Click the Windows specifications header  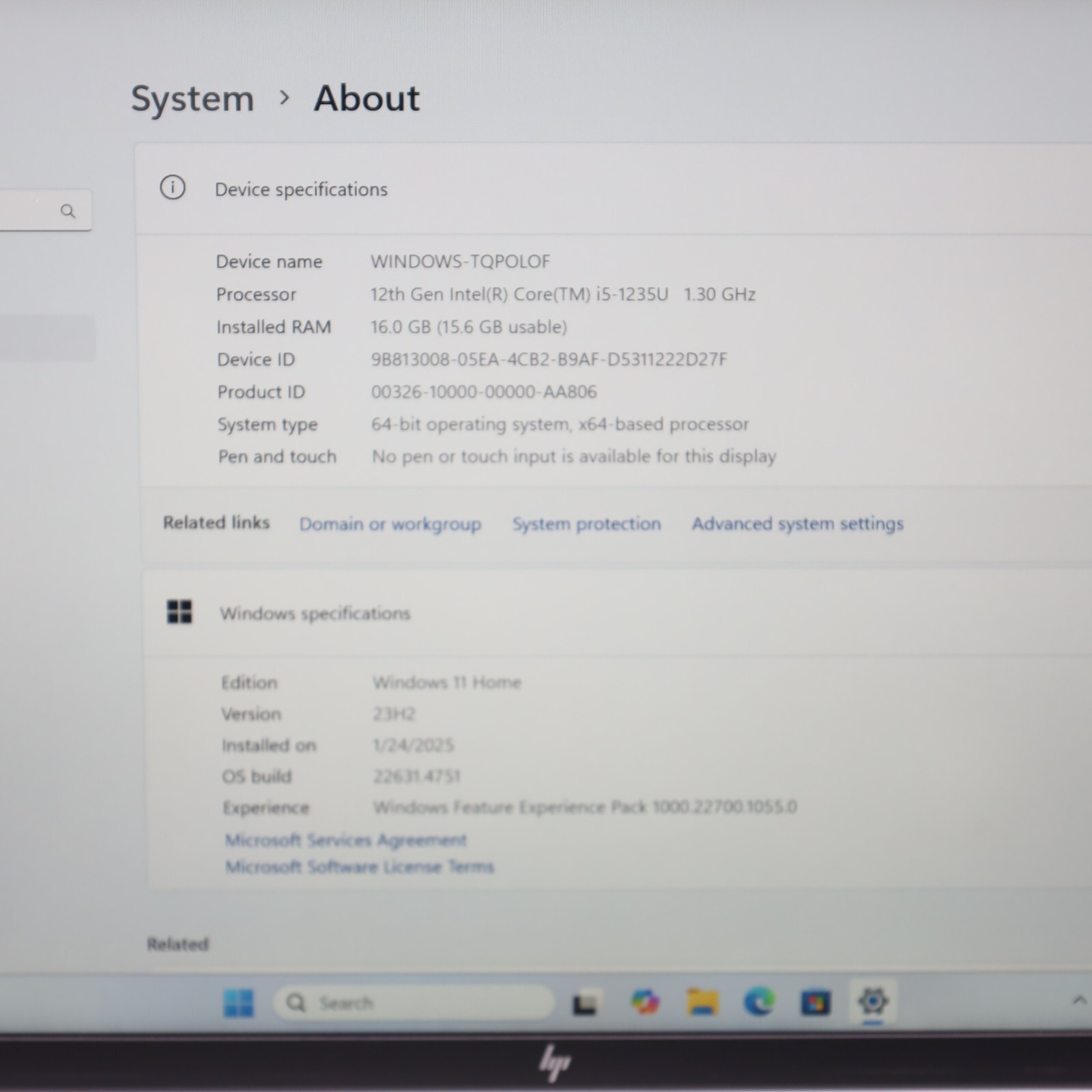point(315,613)
